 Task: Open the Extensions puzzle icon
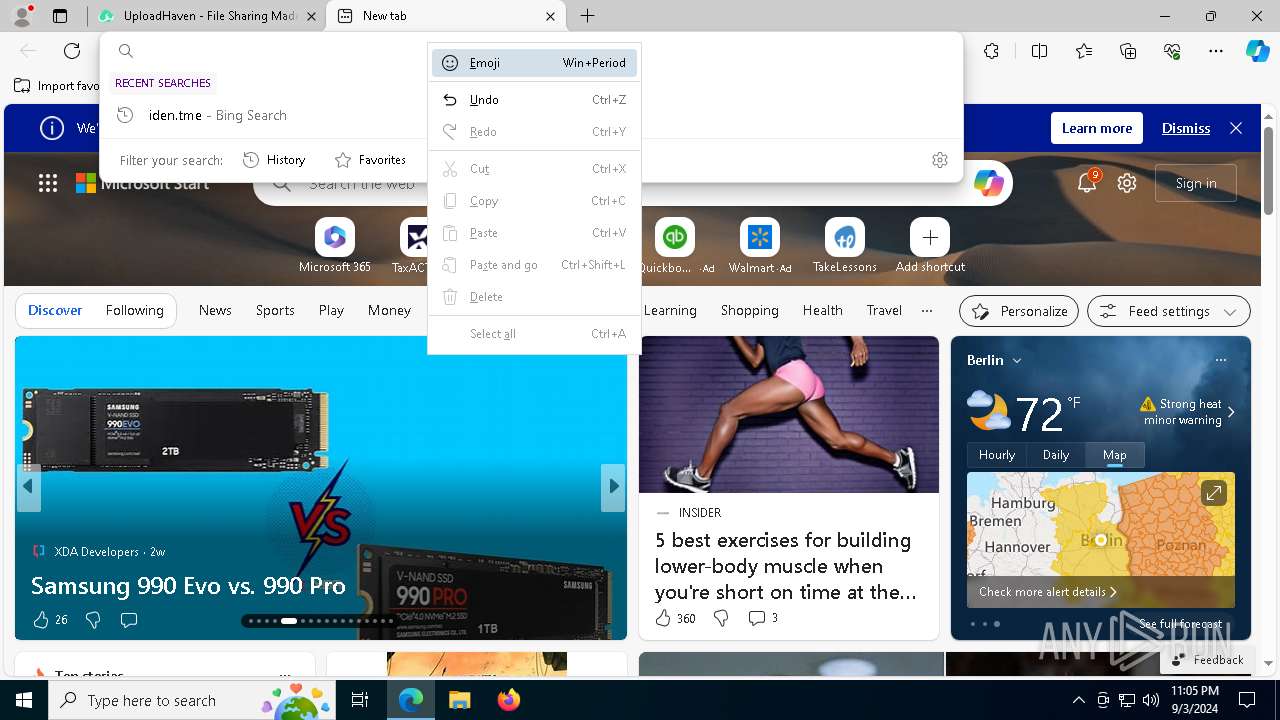(991, 51)
